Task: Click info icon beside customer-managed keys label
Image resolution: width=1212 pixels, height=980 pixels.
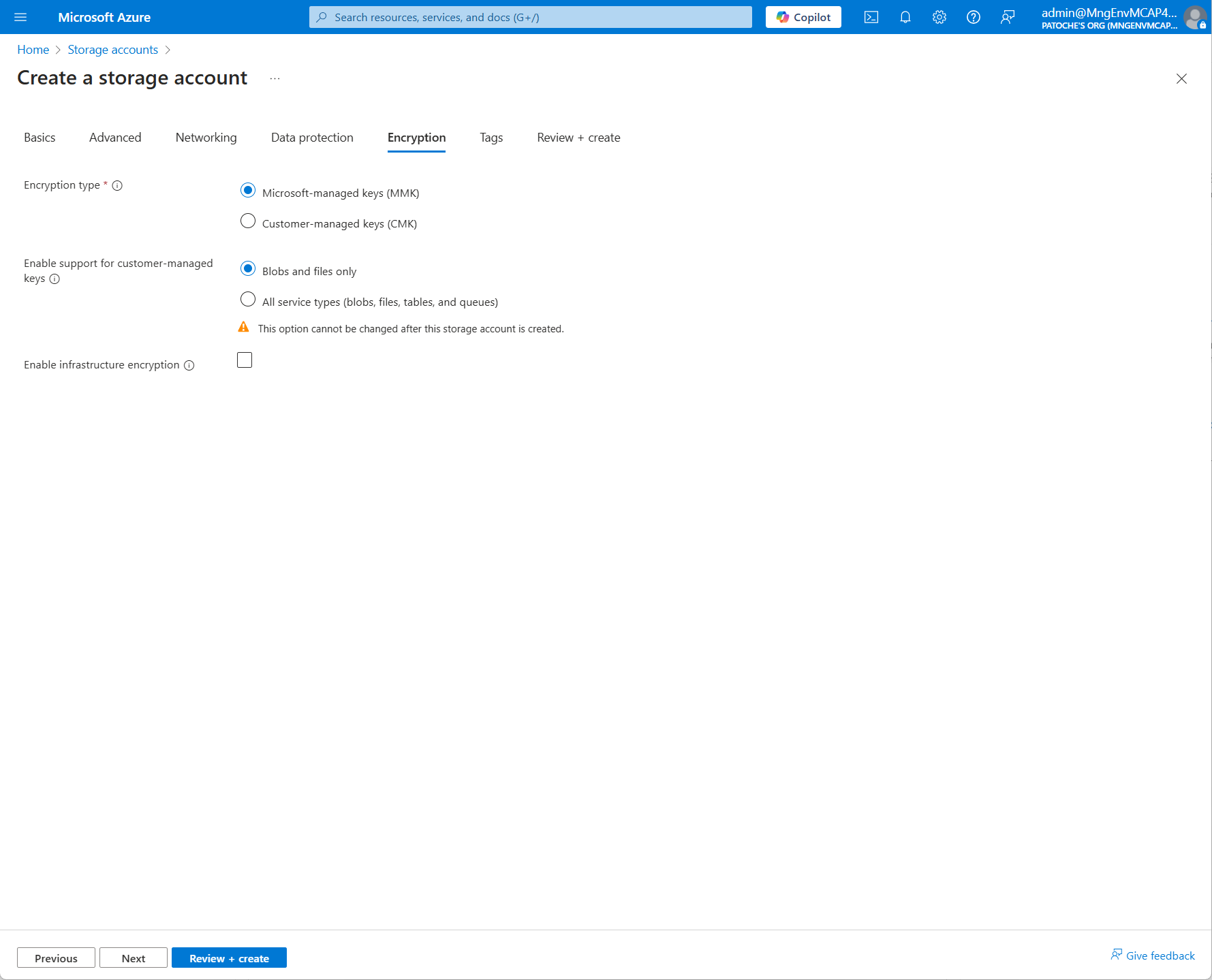Action: [x=55, y=279]
